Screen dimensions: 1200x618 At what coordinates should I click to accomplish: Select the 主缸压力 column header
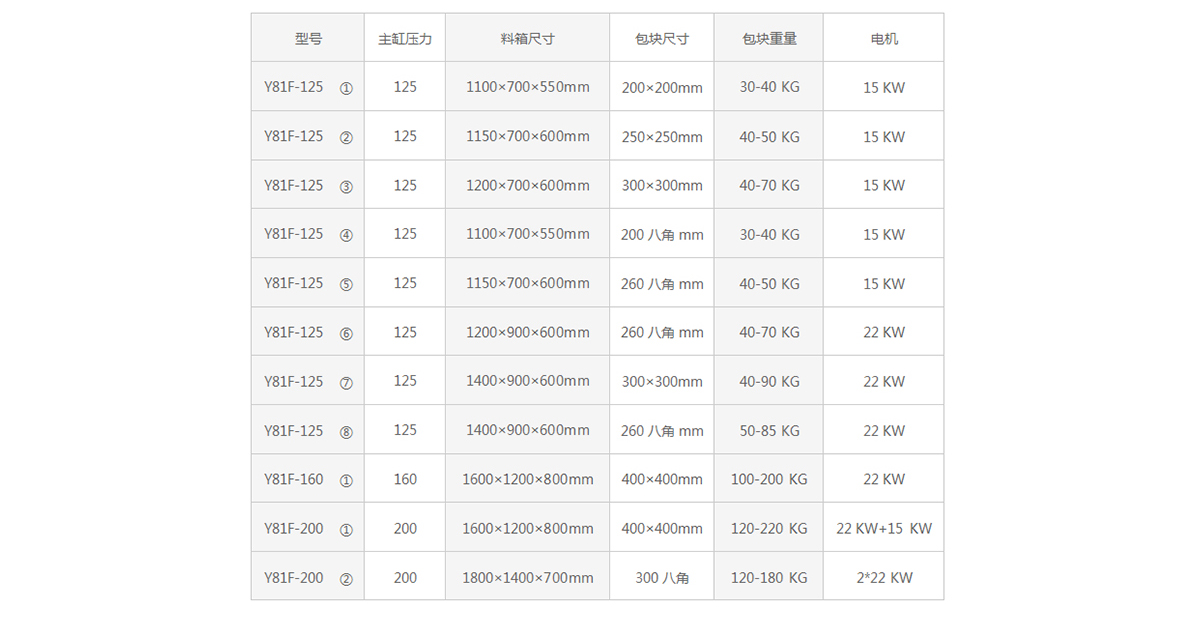[405, 39]
